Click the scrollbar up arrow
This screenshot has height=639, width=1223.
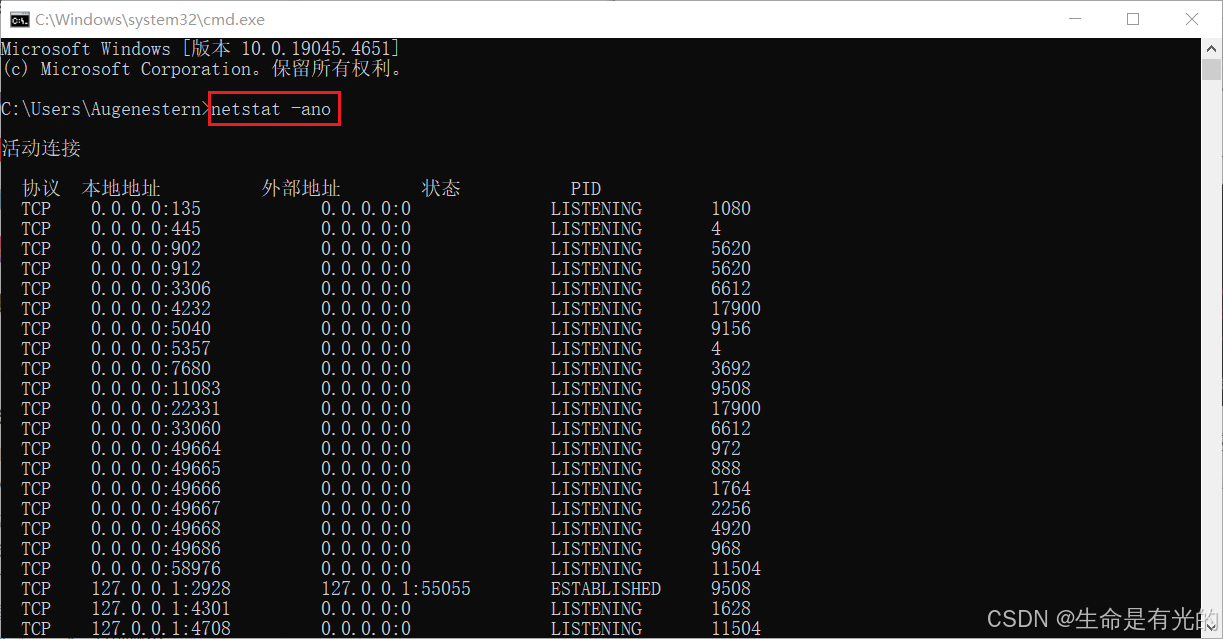[1212, 48]
